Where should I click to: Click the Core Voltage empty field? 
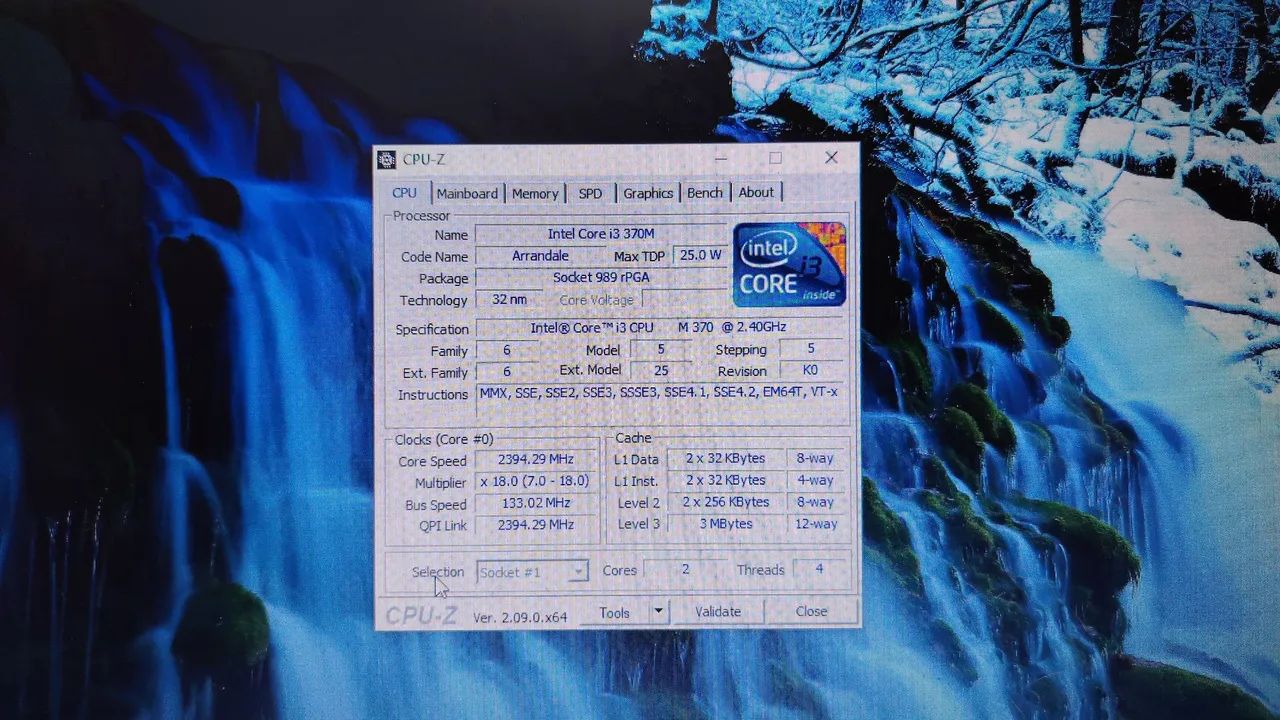[684, 299]
